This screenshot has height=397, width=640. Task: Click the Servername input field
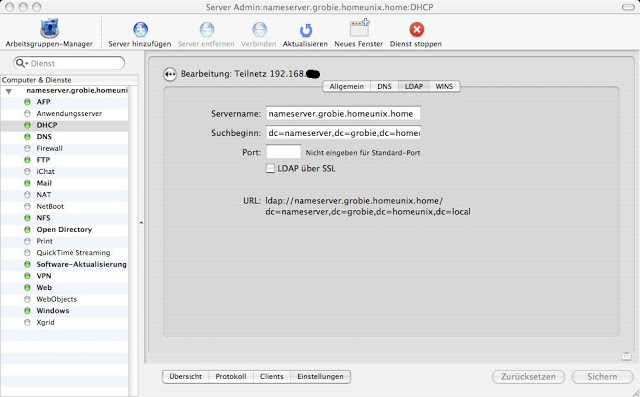coord(343,113)
